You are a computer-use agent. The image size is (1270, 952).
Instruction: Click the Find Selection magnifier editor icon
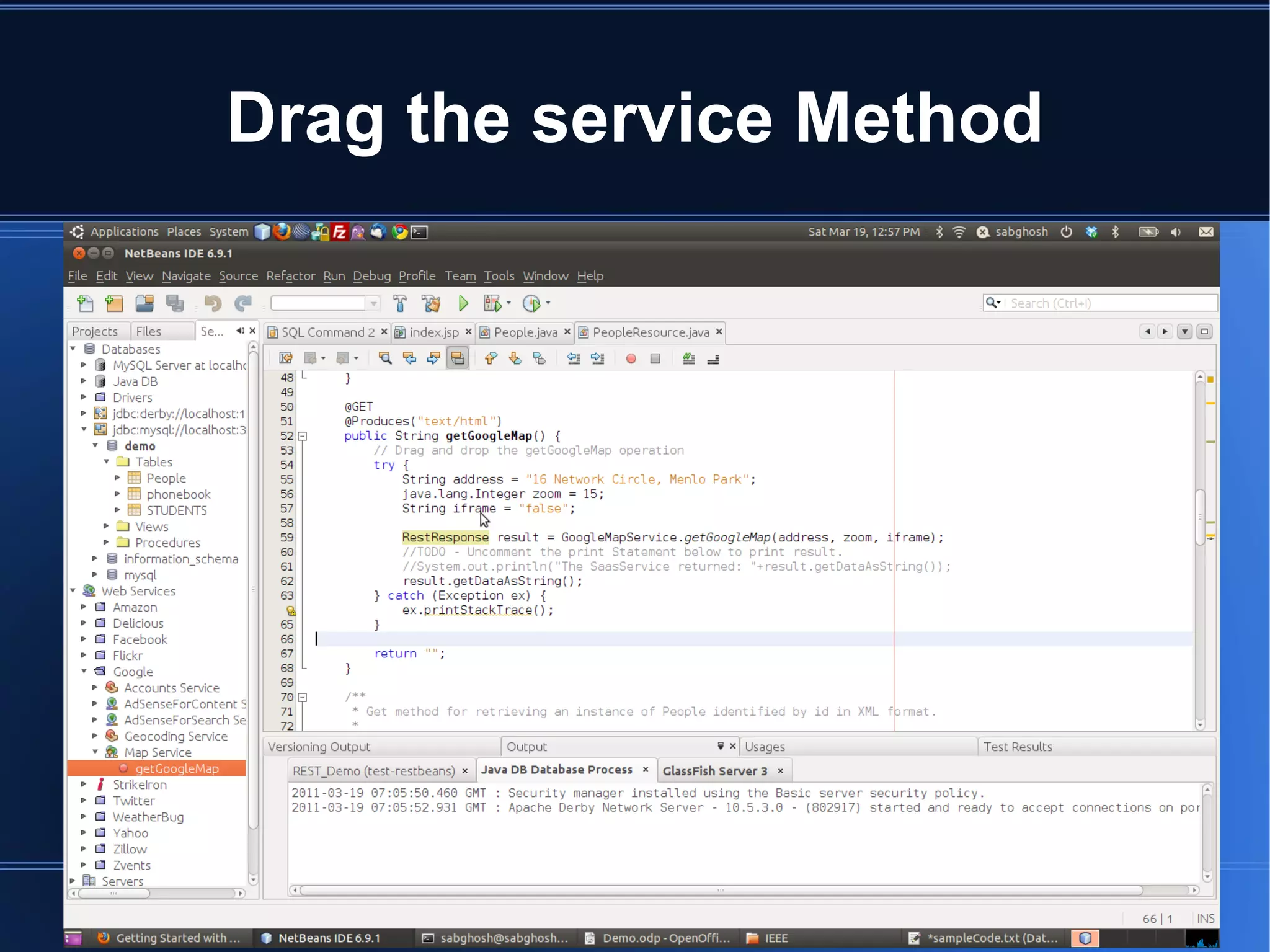[x=384, y=358]
